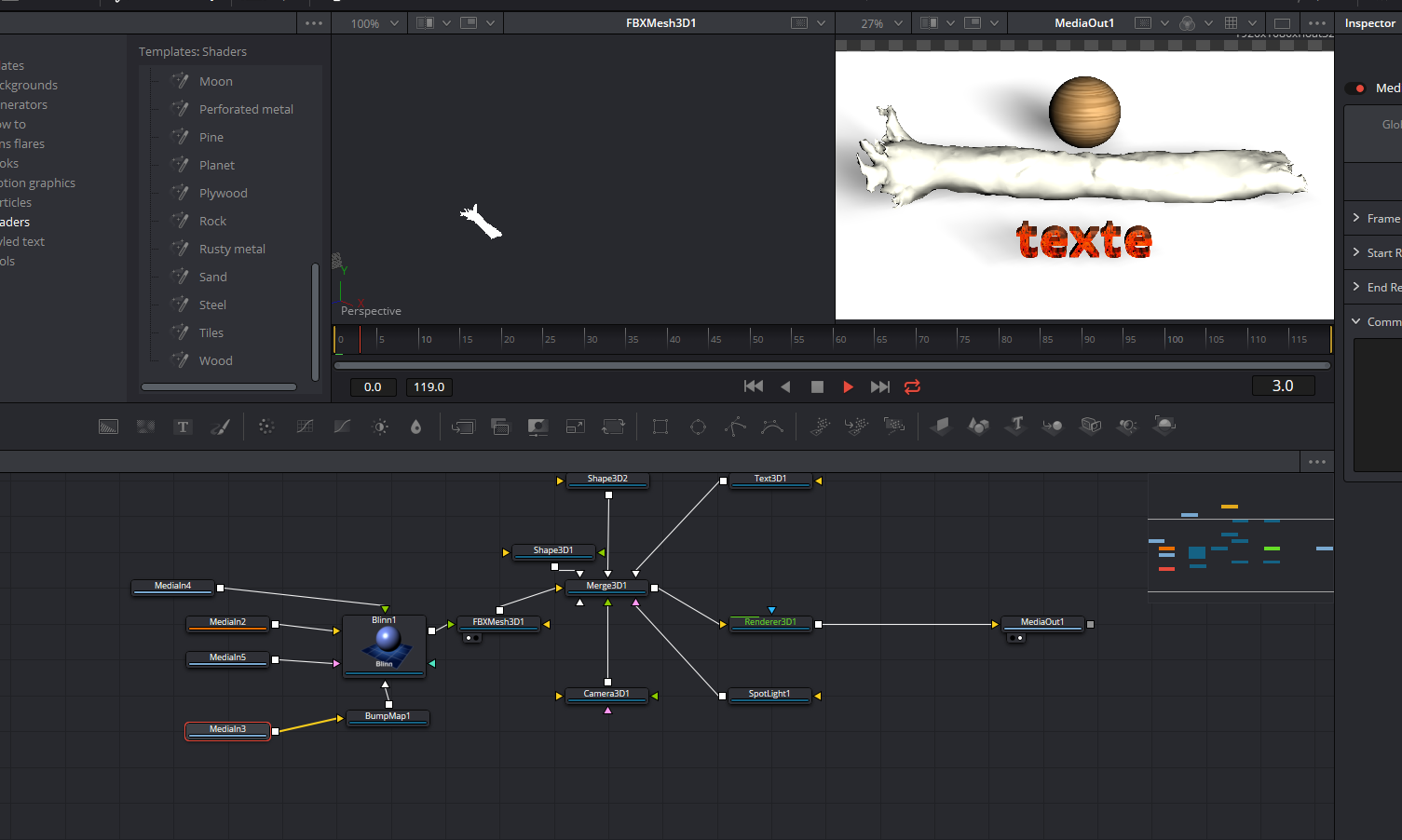Toggle loop playback
Viewport: 1402px width, 840px height.
pos(912,386)
